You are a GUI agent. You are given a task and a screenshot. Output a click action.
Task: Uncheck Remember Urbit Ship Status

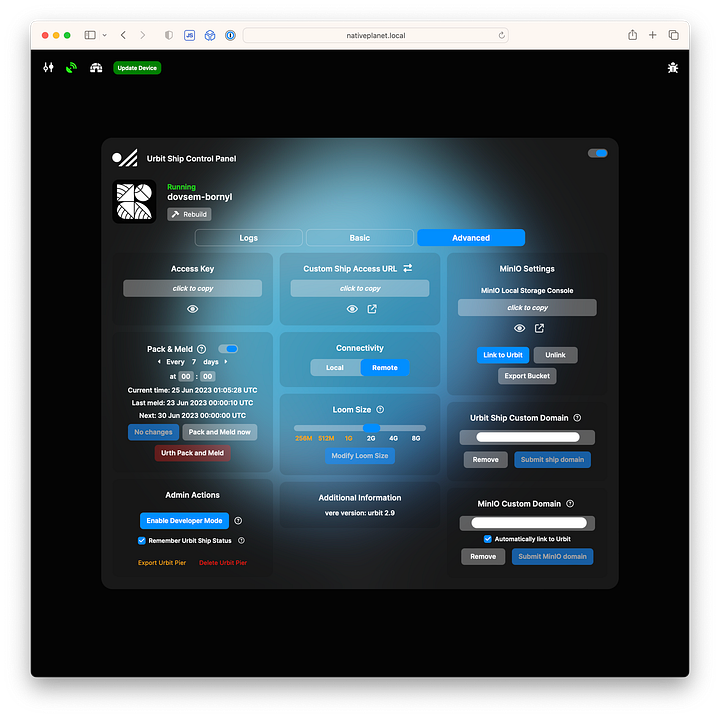click(141, 541)
